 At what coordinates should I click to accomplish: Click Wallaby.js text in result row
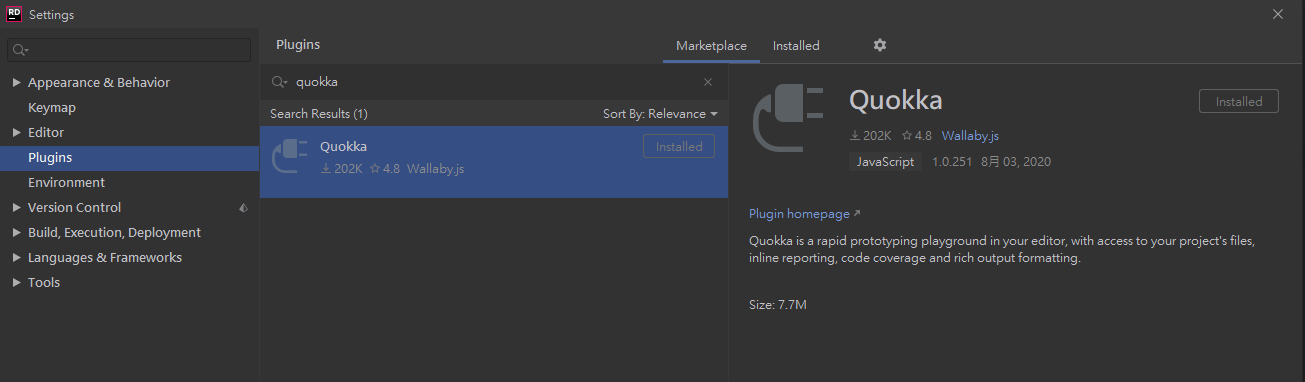coord(435,169)
